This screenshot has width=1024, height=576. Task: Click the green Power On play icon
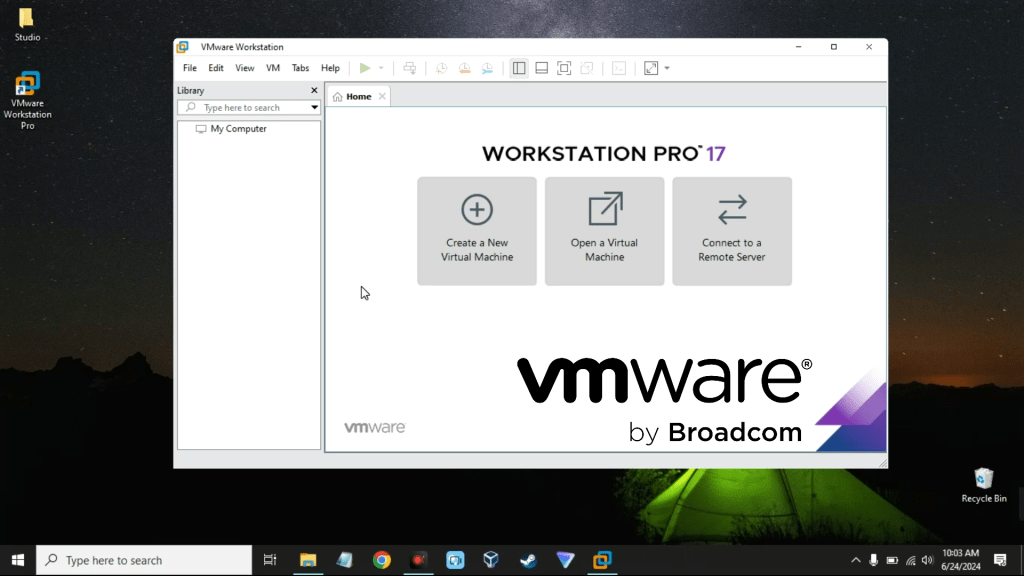365,68
